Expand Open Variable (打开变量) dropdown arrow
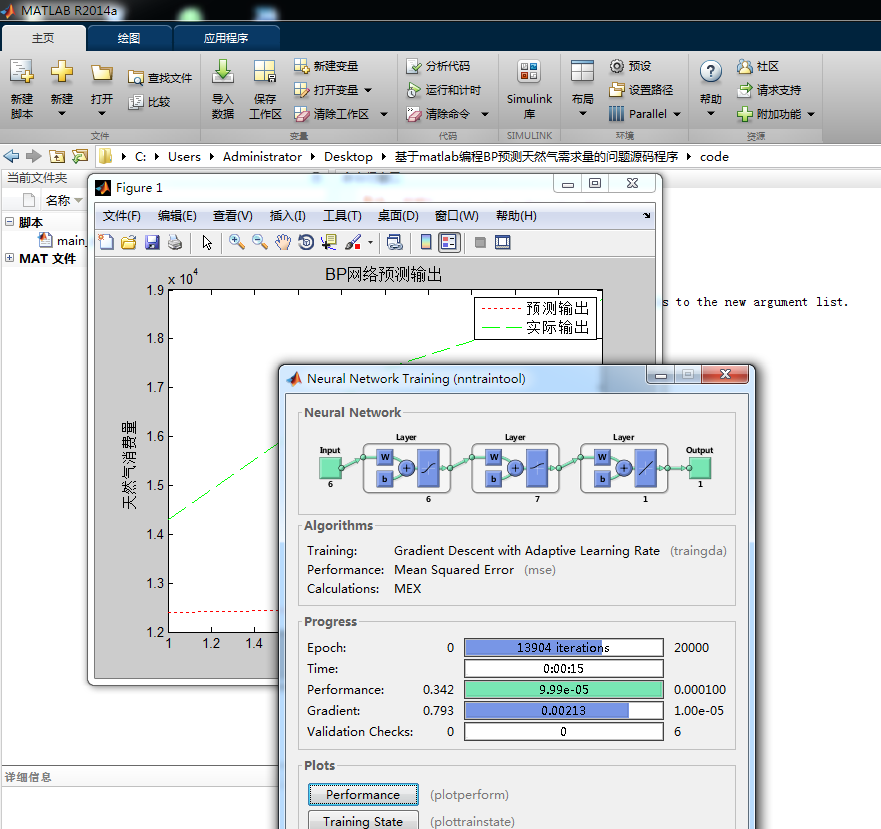 click(368, 90)
